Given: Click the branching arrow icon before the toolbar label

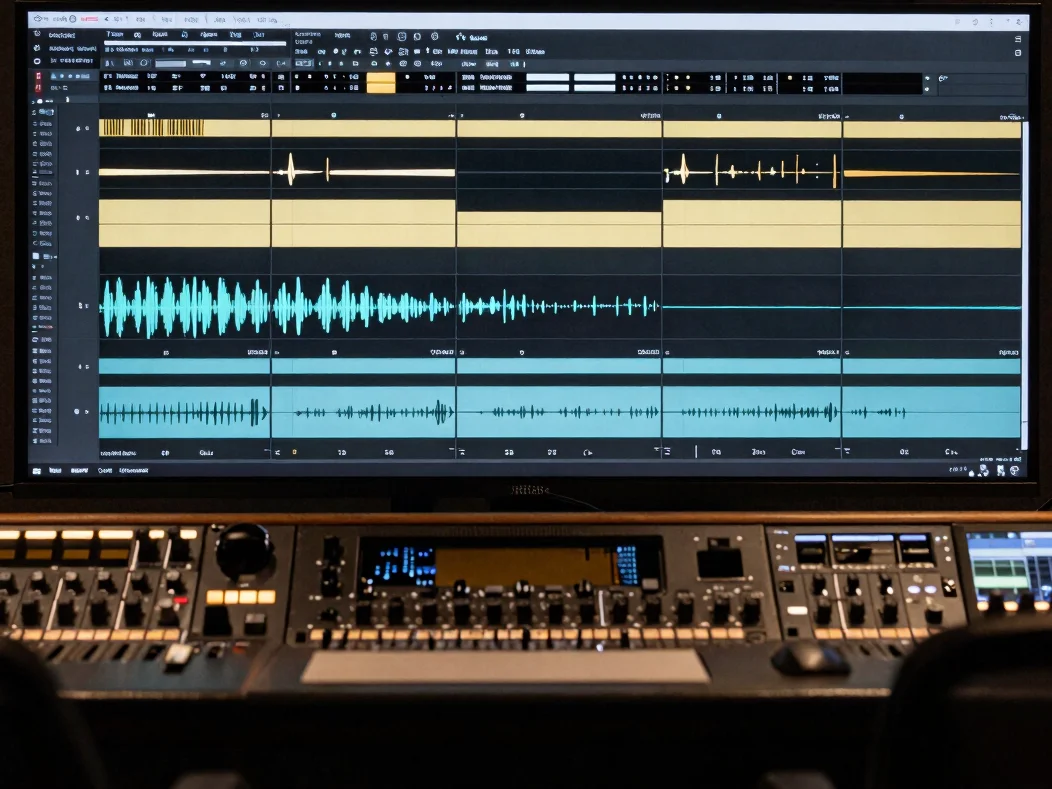Looking at the screenshot, I should click(460, 37).
